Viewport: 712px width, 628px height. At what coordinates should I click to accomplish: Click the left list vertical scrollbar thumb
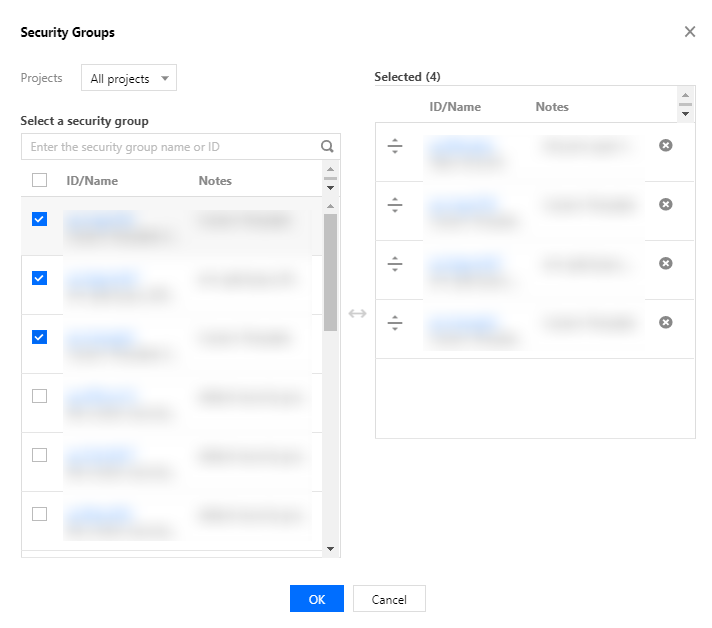click(x=331, y=270)
